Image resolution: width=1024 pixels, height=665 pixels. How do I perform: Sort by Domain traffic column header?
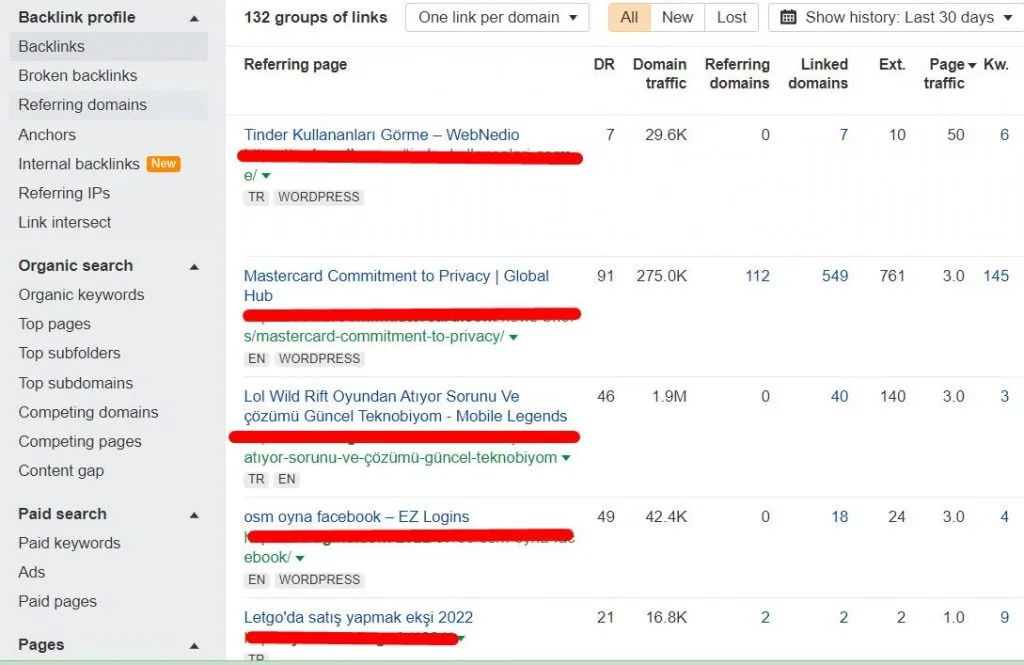pos(660,74)
